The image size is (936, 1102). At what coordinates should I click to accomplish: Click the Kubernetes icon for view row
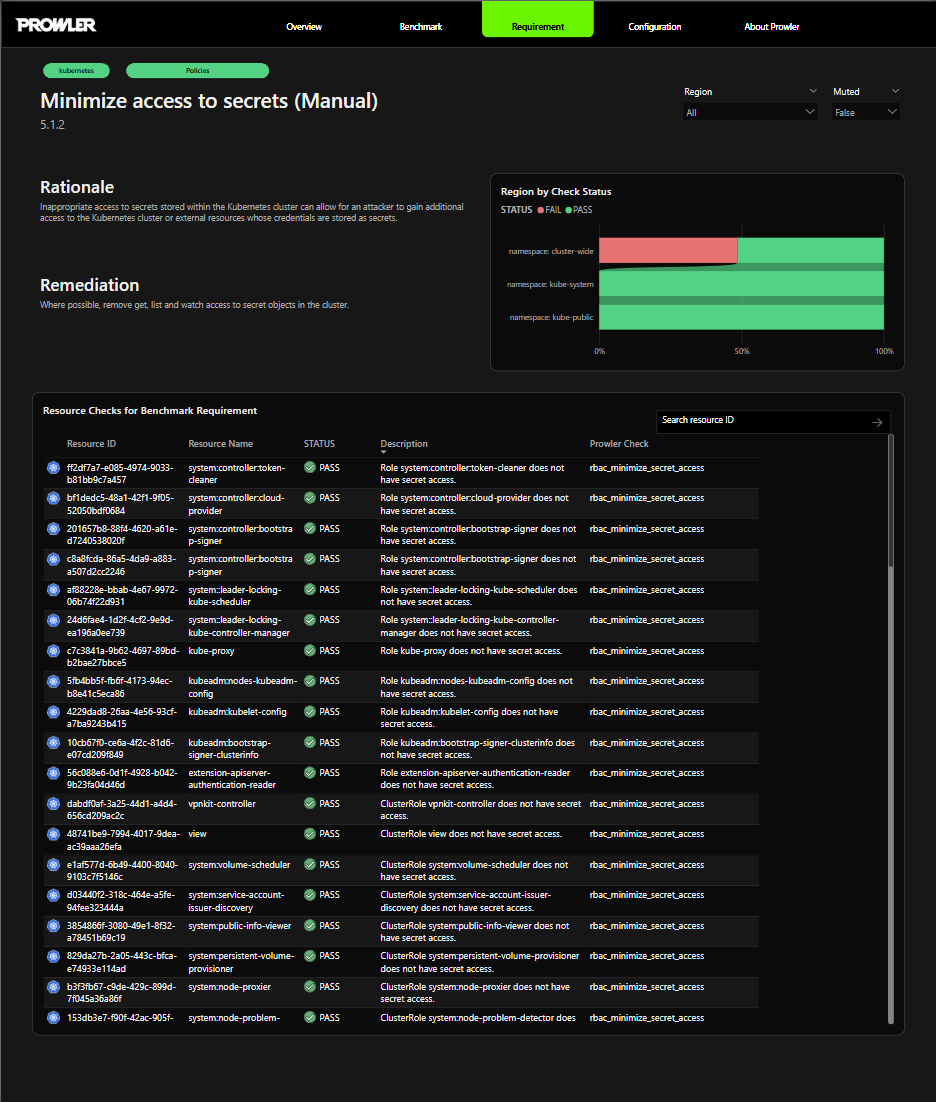click(53, 834)
